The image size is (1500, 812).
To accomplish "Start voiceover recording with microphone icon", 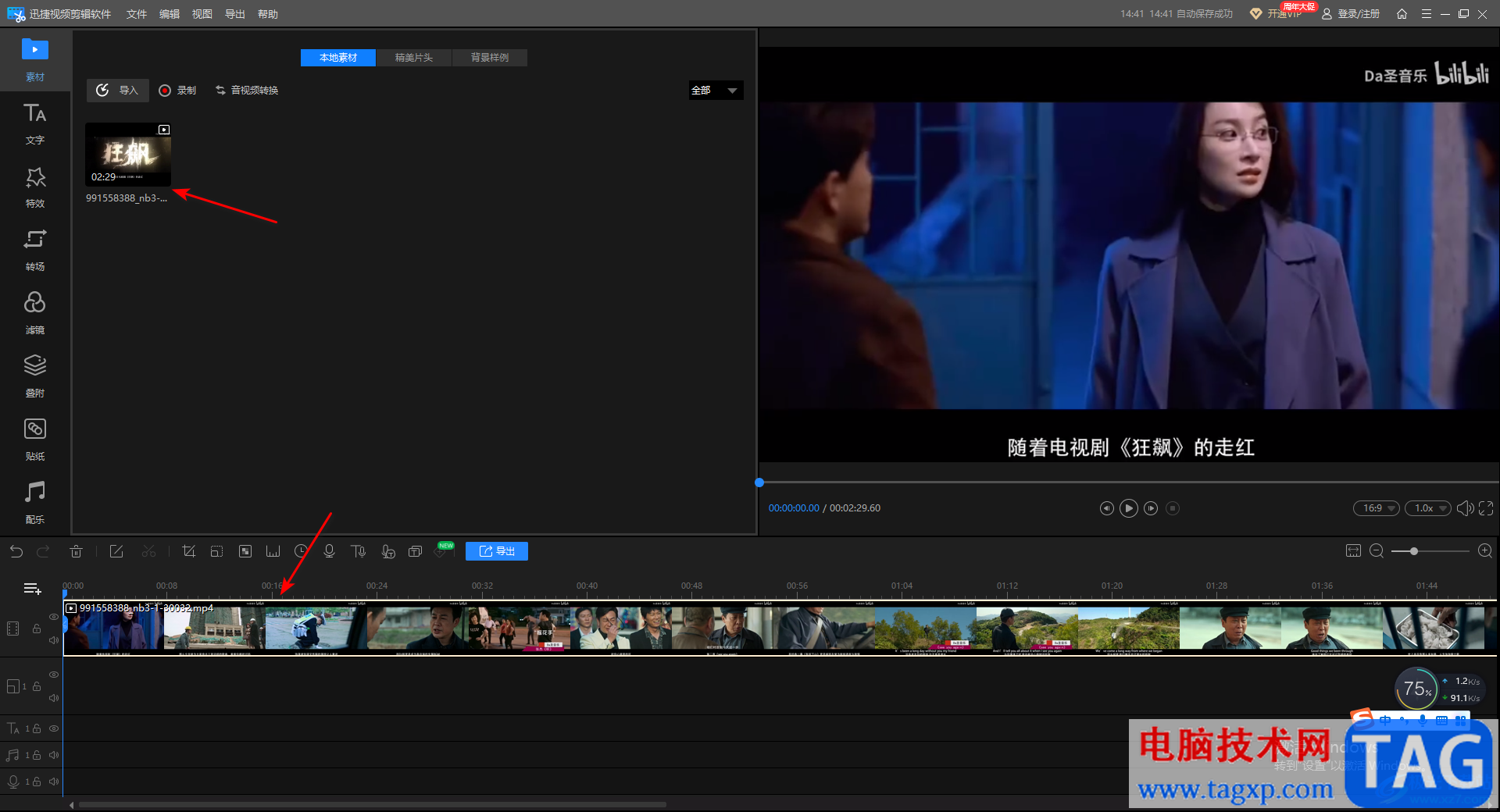I will click(329, 551).
